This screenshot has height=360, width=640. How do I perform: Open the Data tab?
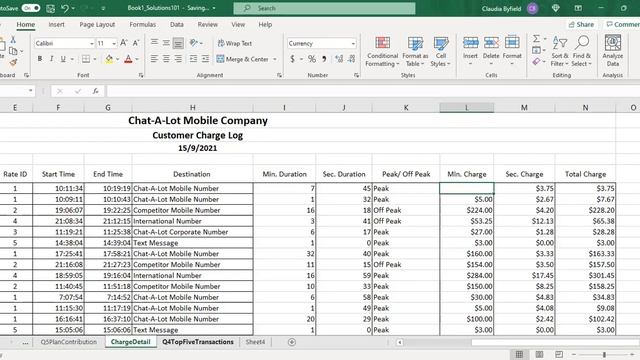click(x=177, y=24)
